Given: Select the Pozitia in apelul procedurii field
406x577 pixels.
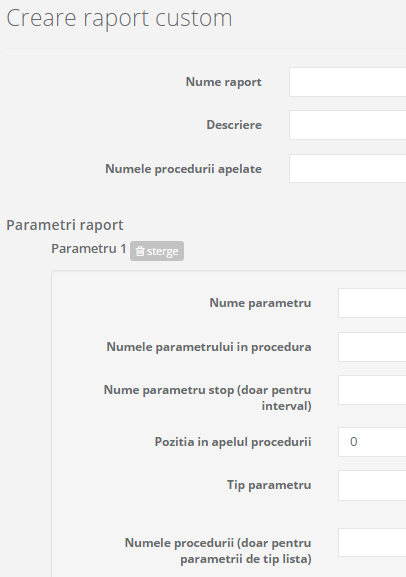Looking at the screenshot, I should point(372,442).
